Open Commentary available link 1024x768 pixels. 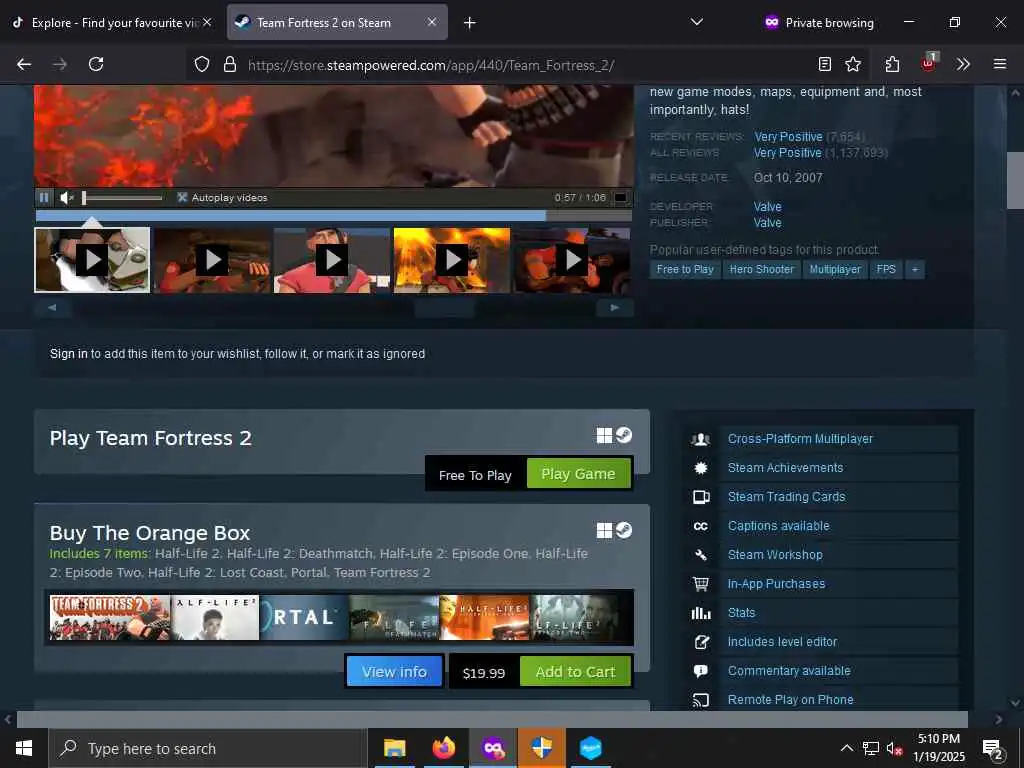(x=789, y=671)
